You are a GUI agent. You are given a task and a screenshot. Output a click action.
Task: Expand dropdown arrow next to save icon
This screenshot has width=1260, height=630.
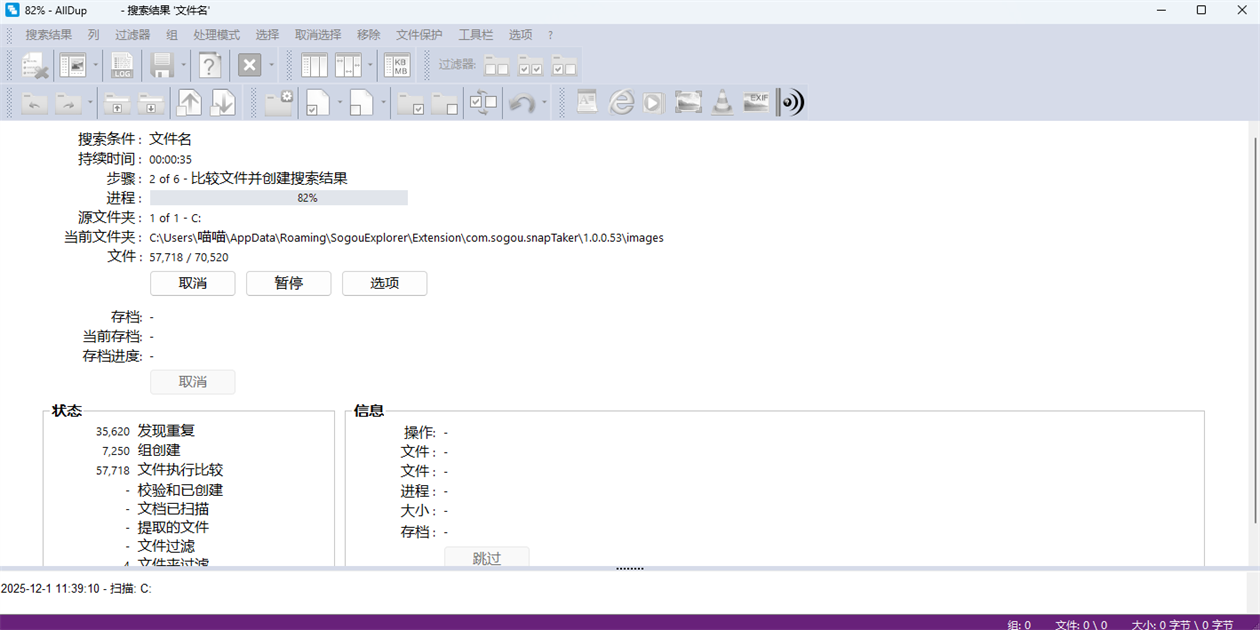pyautogui.click(x=184, y=66)
